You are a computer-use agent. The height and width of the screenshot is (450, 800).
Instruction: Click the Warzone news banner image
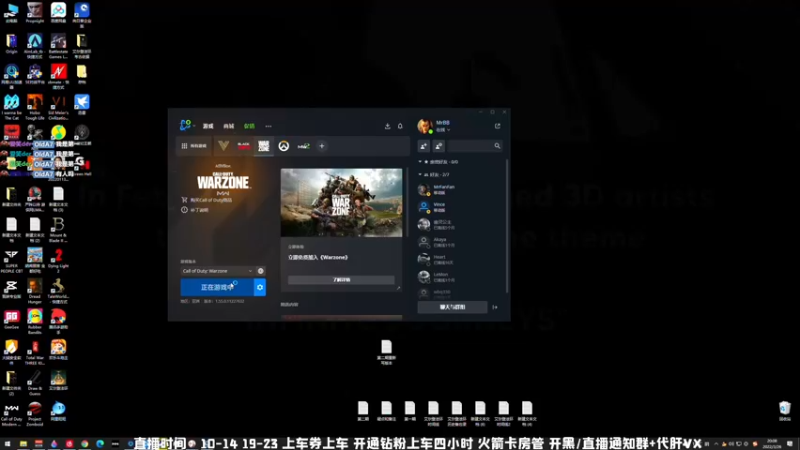coord(341,203)
